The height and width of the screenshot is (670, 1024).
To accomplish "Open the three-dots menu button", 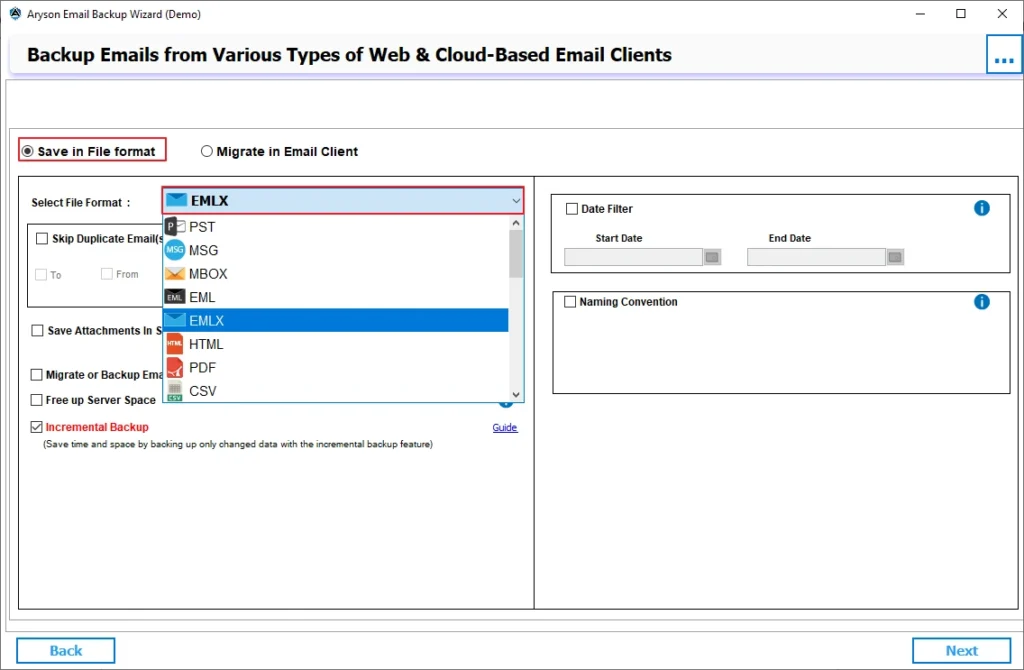I will [1004, 55].
